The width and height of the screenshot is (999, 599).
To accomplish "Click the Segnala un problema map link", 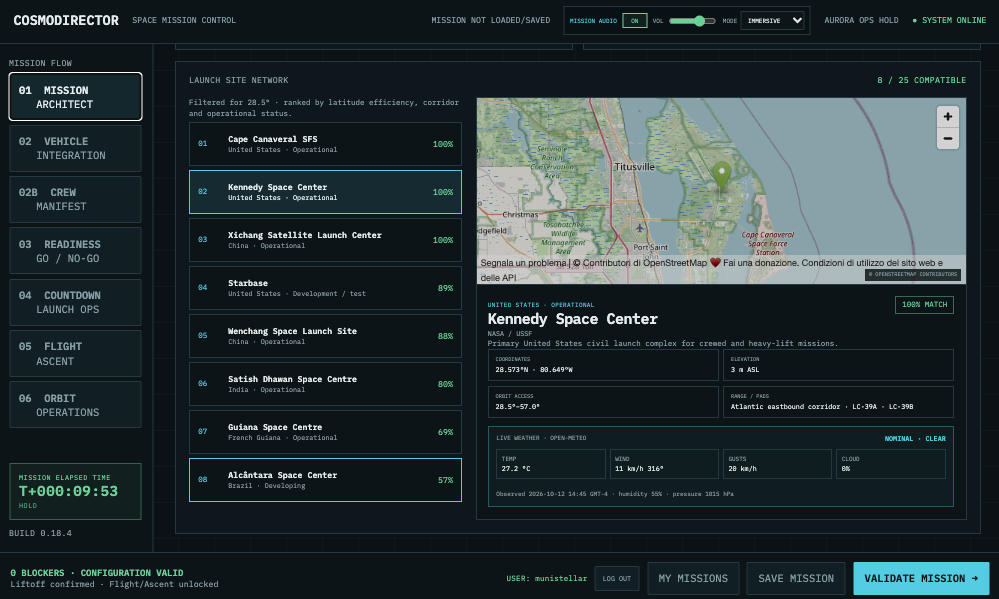I will point(523,263).
